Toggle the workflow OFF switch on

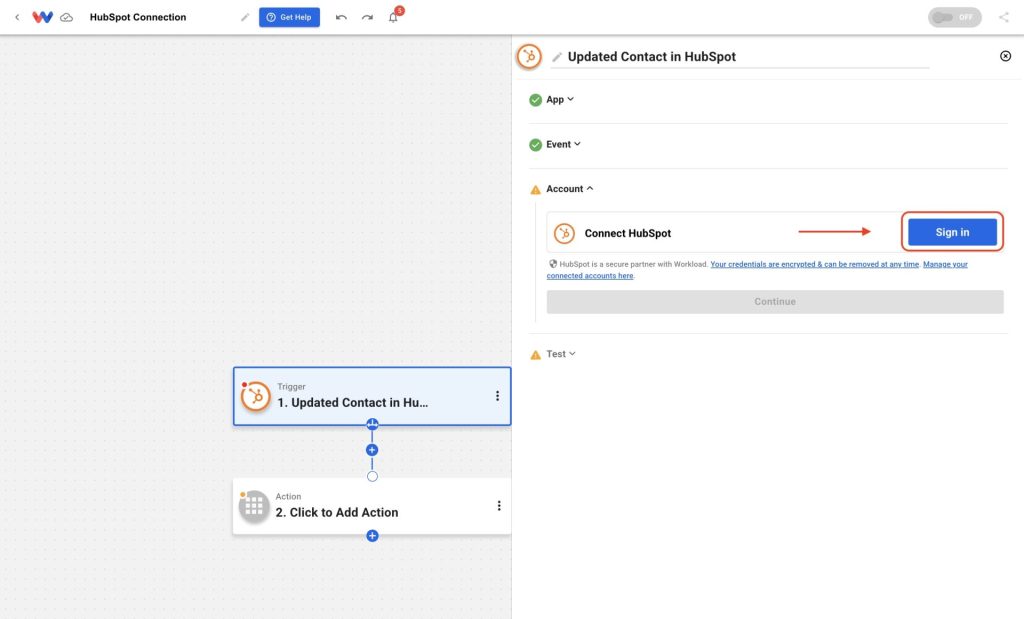tap(954, 17)
